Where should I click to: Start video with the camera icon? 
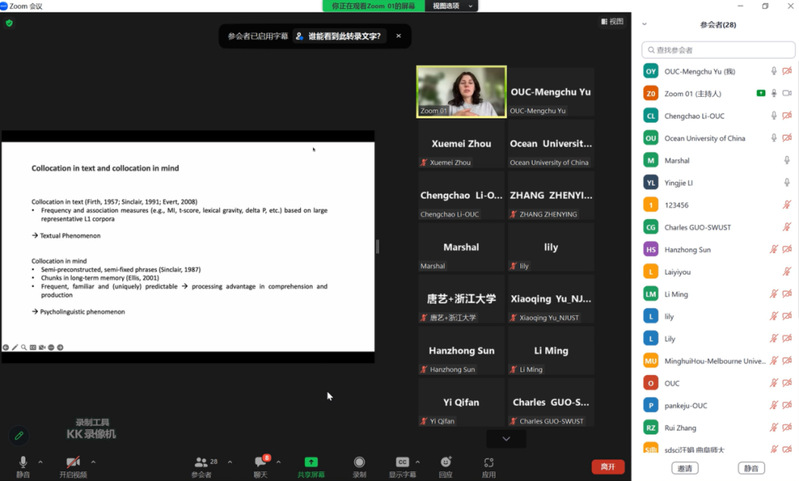tap(73, 464)
